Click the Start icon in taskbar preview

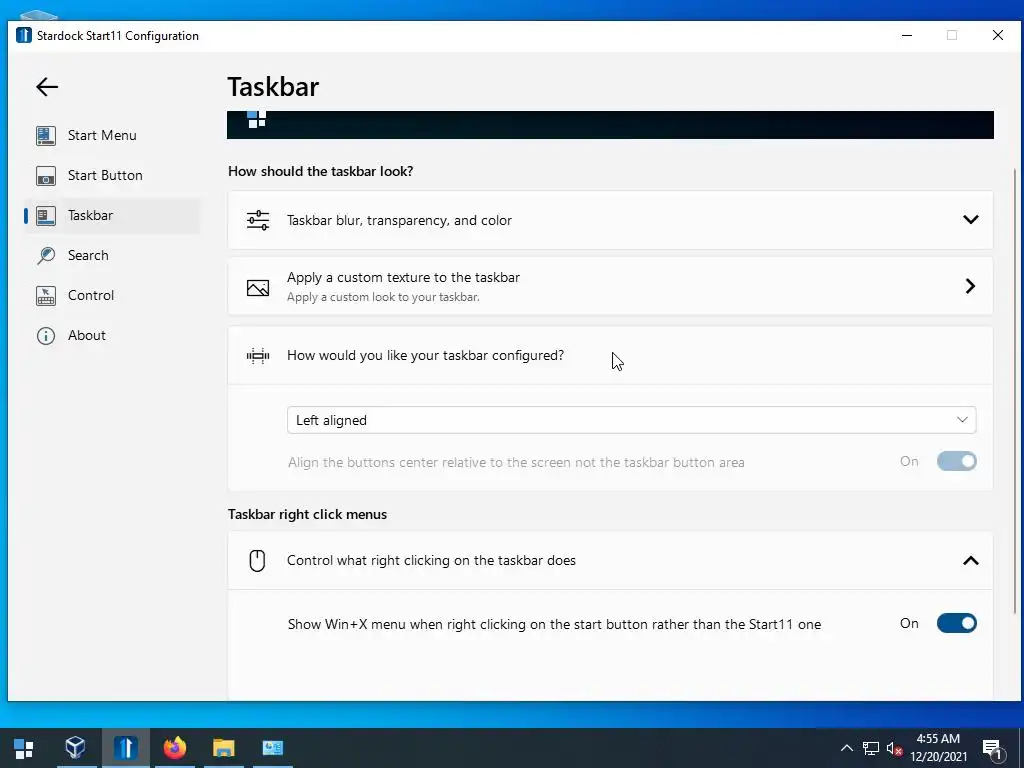tap(257, 120)
